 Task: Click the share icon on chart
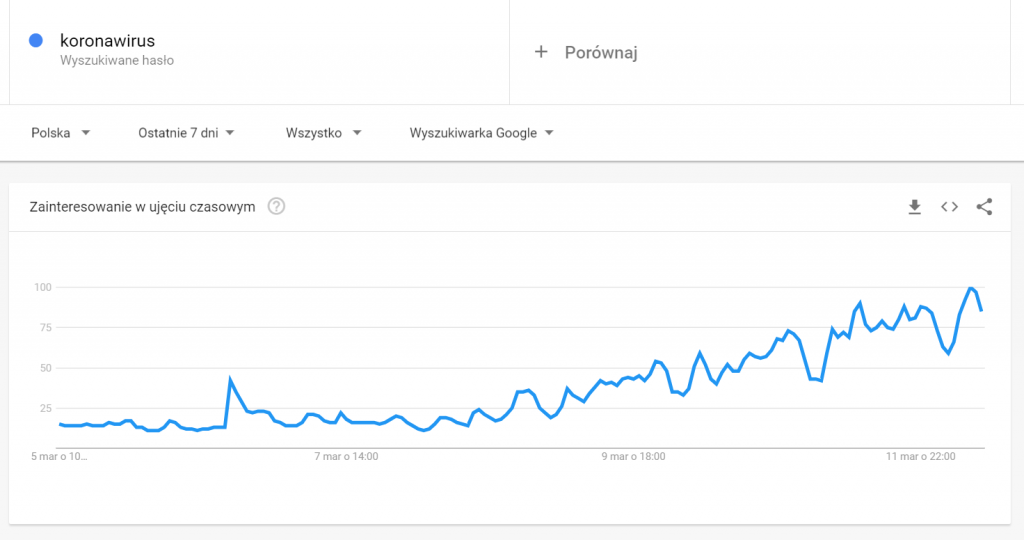pyautogui.click(x=984, y=207)
